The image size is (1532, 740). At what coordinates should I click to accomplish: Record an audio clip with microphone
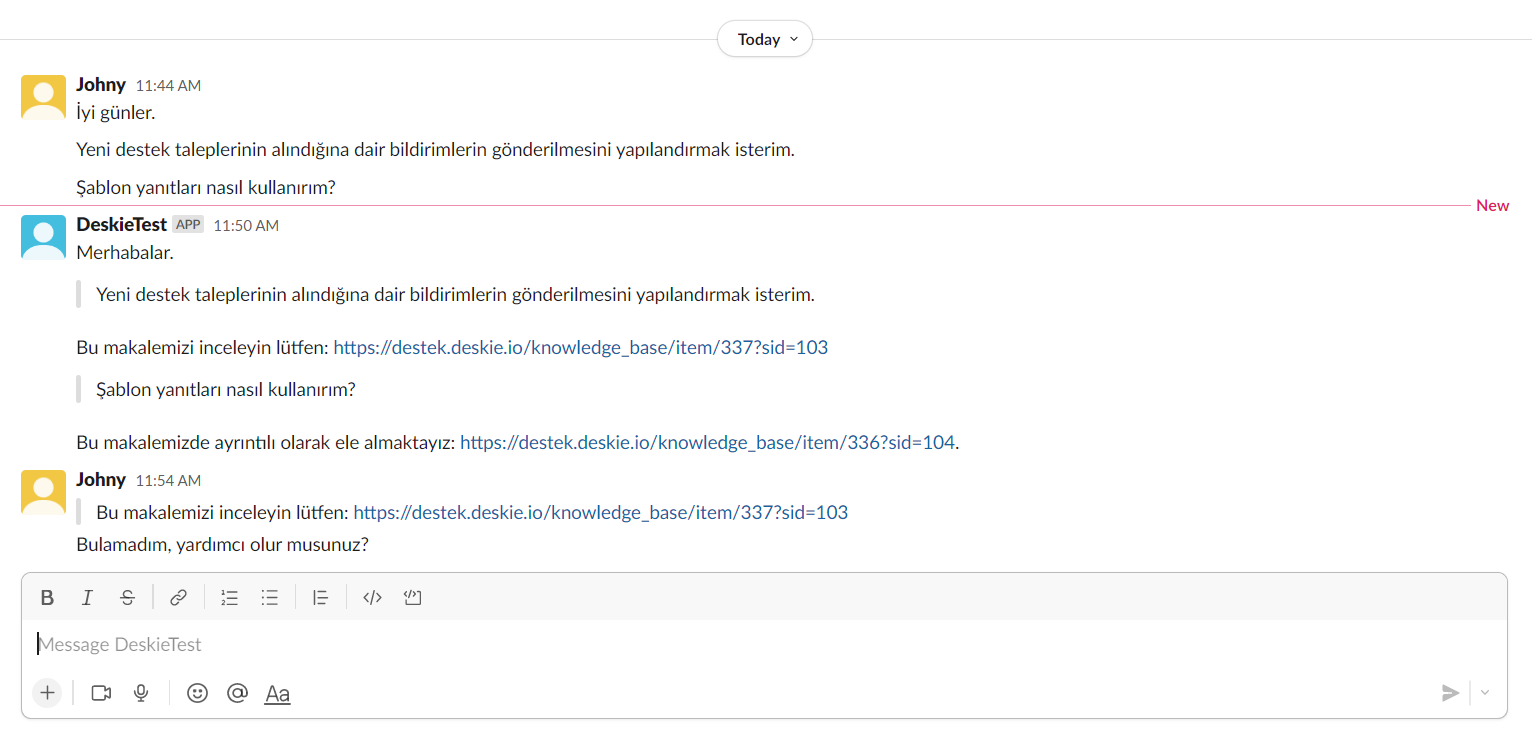pyautogui.click(x=141, y=693)
